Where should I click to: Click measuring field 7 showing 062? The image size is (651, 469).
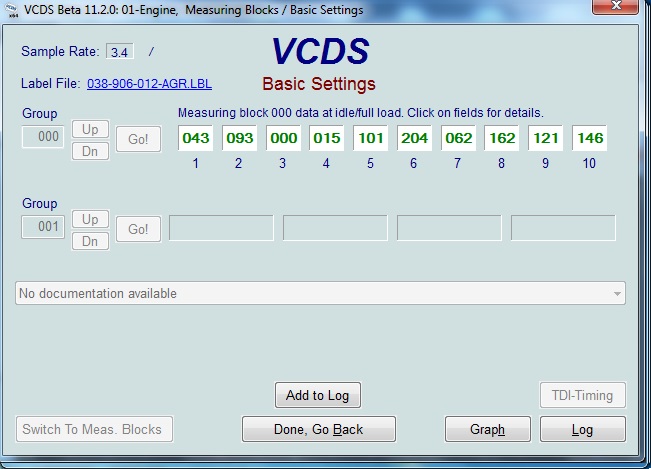point(458,138)
